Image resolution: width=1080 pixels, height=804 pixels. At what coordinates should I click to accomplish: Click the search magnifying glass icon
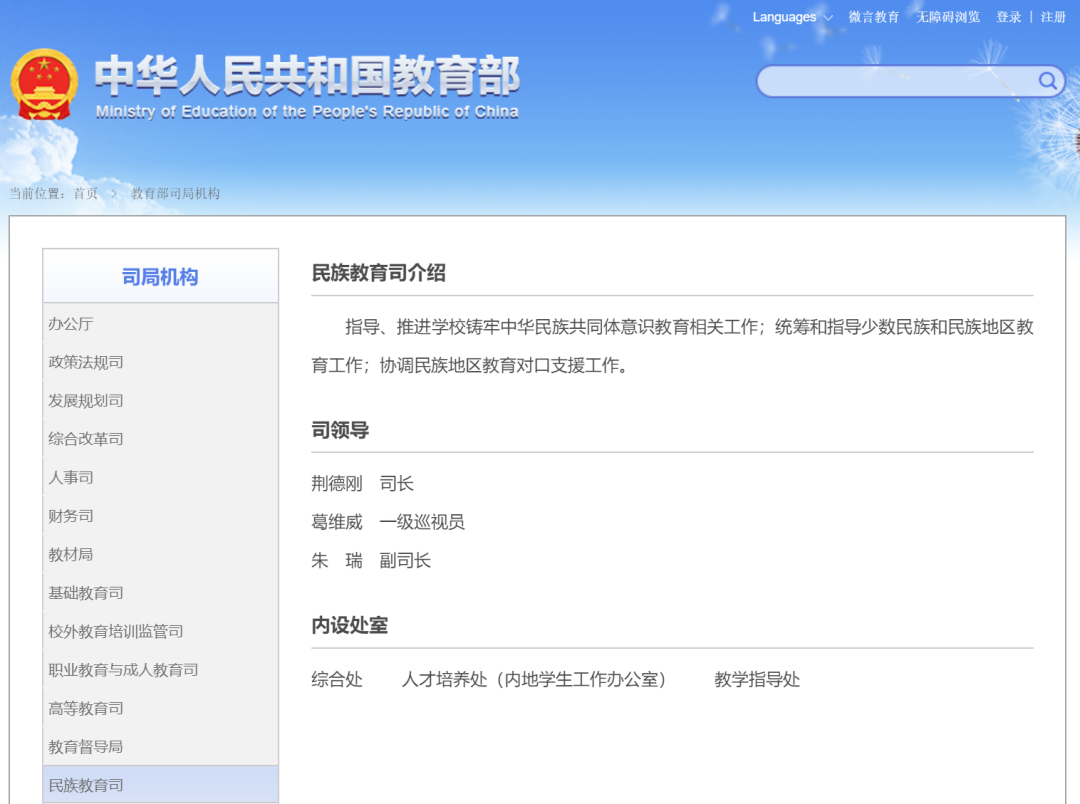point(1046,81)
